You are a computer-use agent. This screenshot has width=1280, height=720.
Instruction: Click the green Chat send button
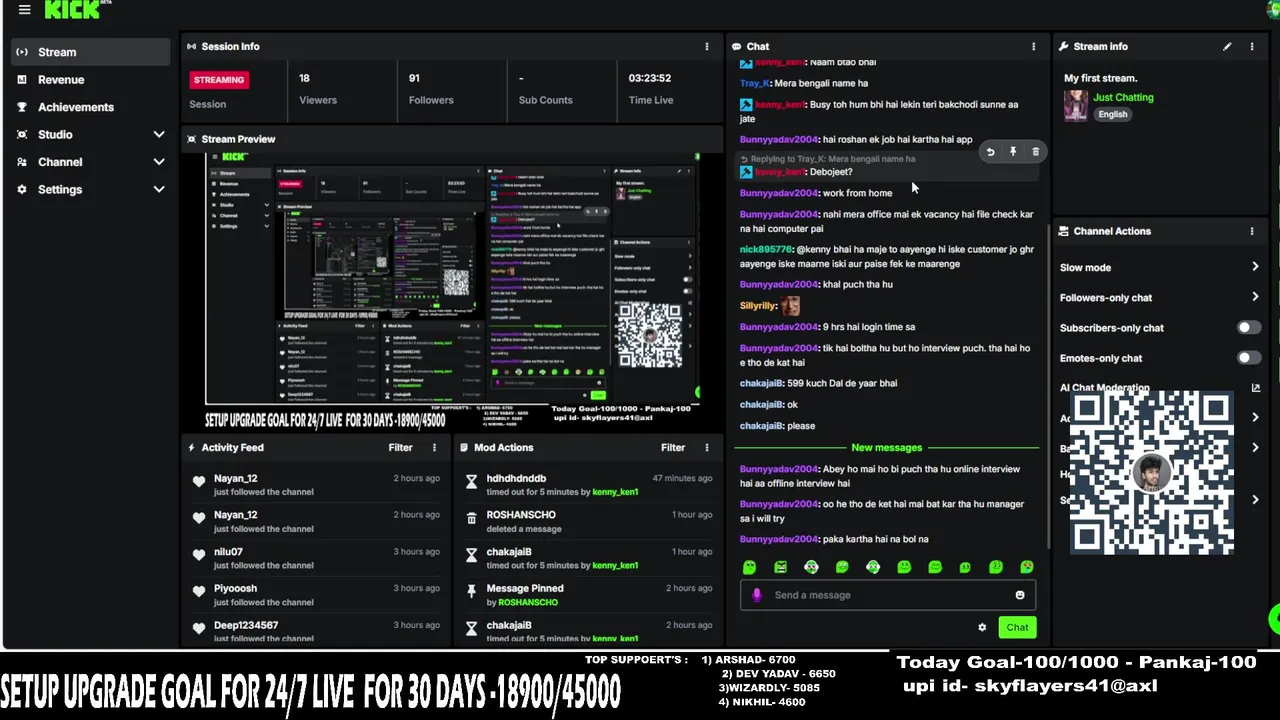1017,627
